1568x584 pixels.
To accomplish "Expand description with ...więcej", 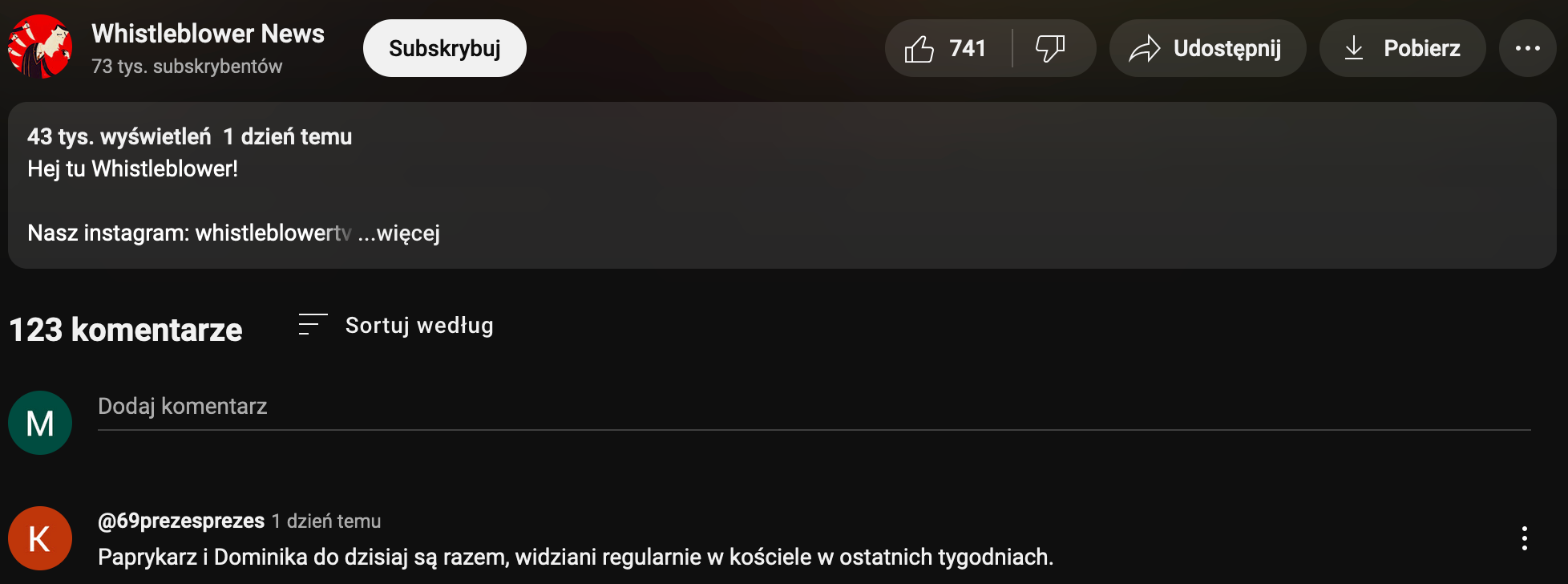I will (x=399, y=233).
